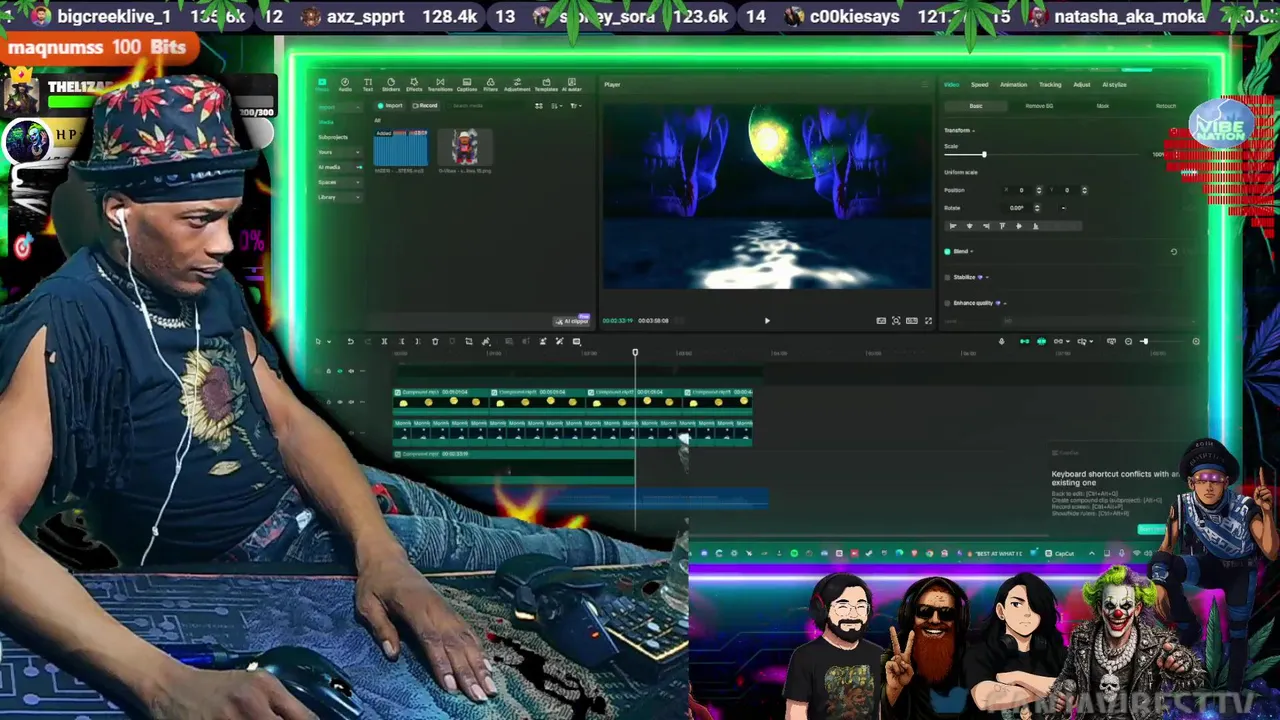1280x720 pixels.
Task: Select the Retouch sub-tab
Action: 1166,106
